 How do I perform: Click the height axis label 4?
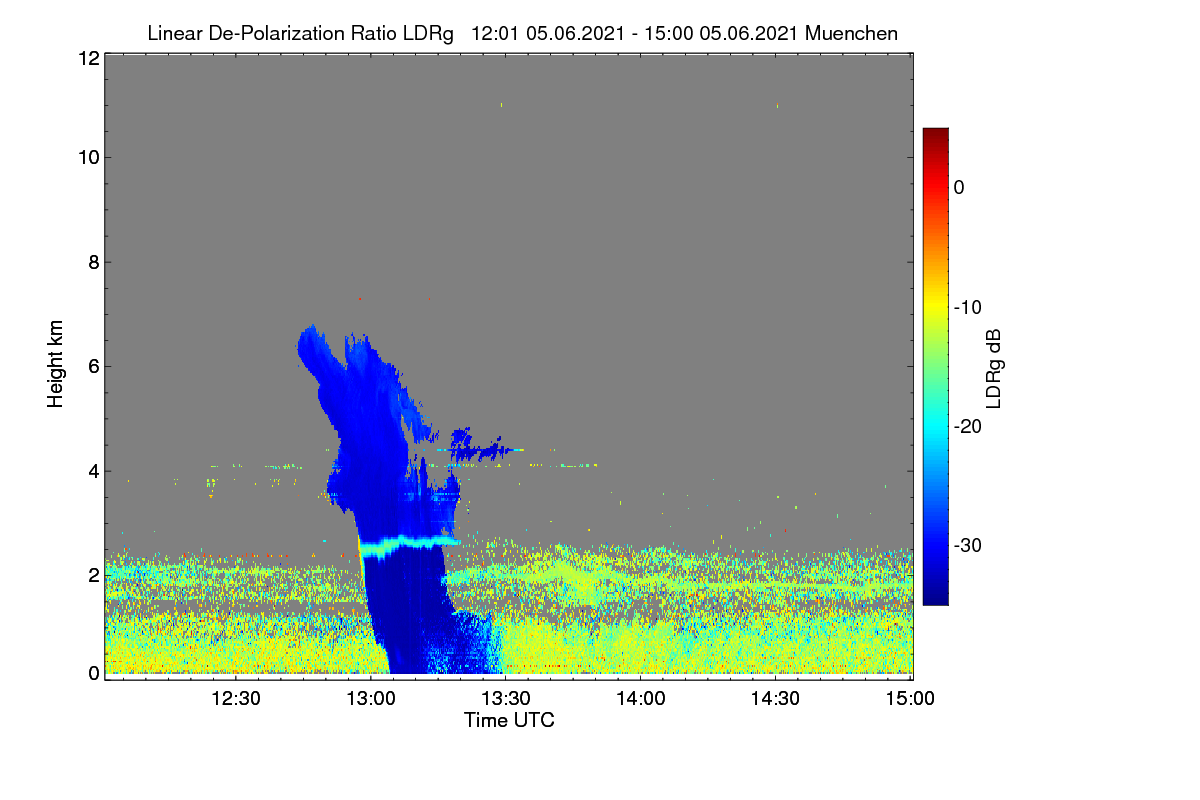92,471
